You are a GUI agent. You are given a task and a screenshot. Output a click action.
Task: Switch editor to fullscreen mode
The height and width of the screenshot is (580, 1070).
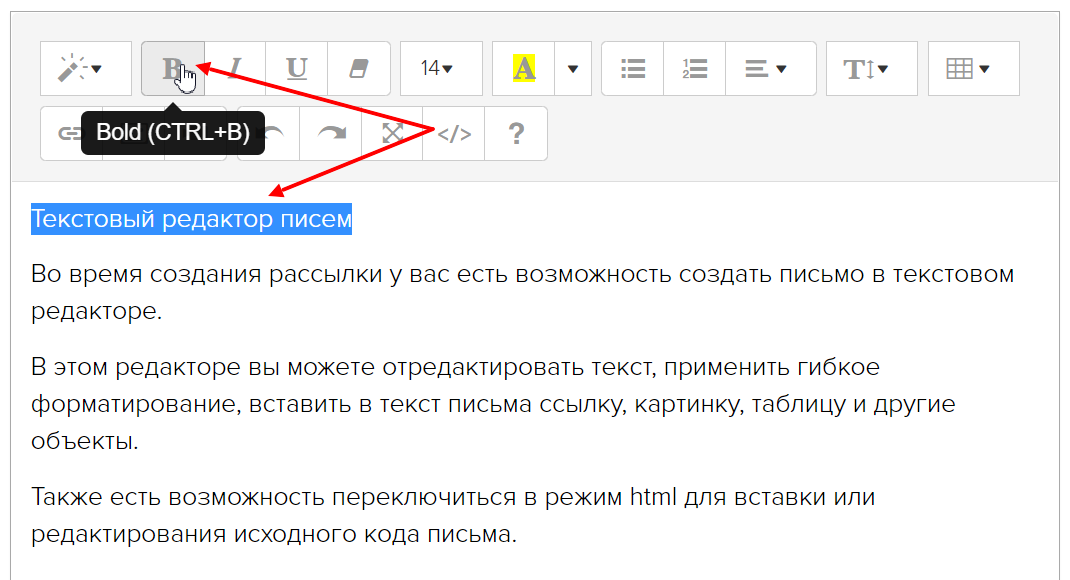tap(392, 134)
